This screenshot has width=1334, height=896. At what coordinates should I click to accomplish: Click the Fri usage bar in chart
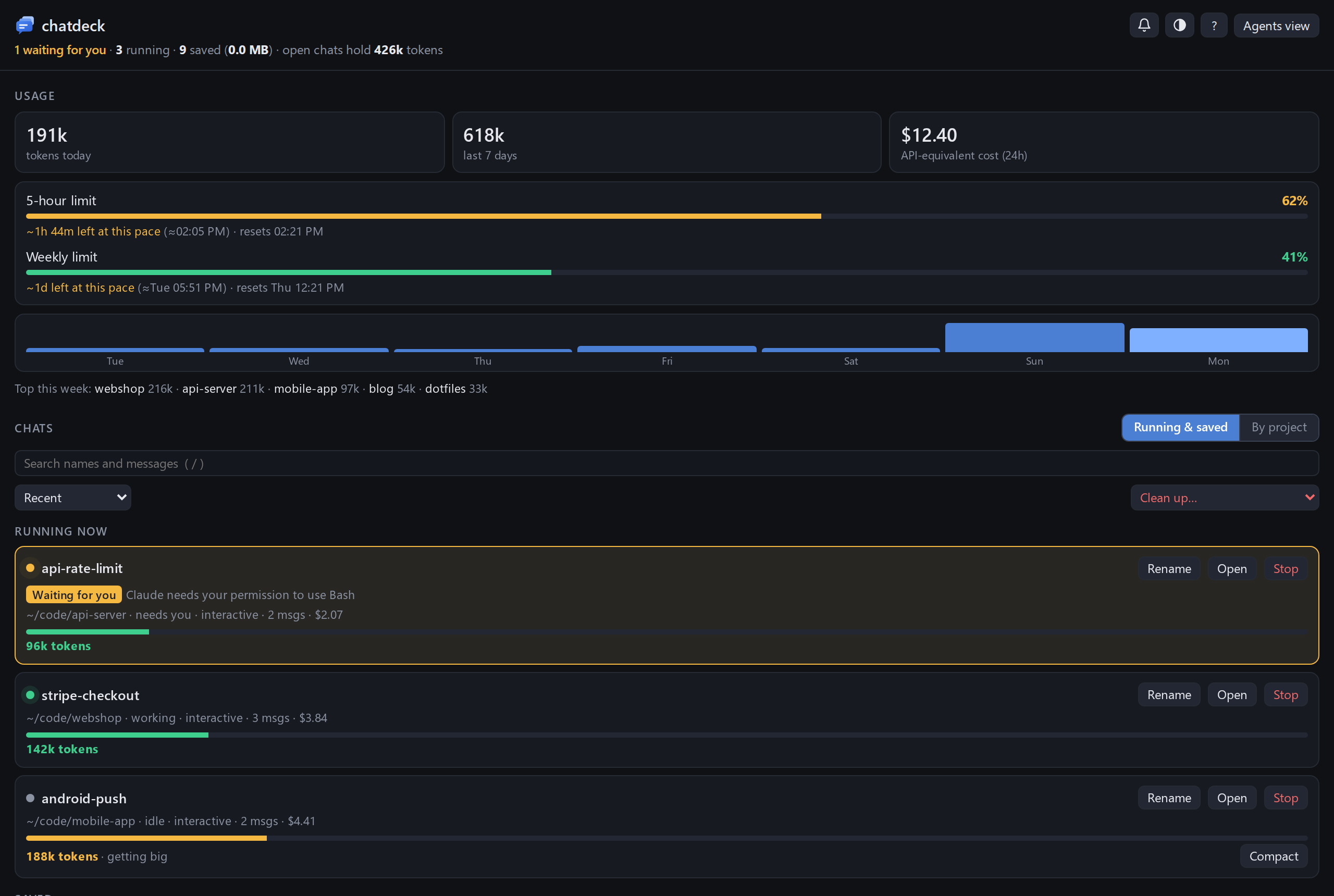click(x=666, y=349)
